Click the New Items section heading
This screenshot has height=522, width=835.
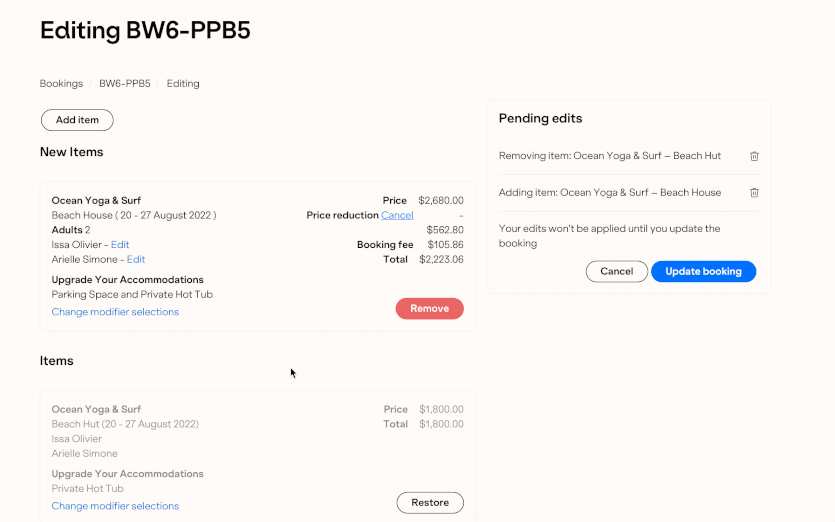point(71,152)
